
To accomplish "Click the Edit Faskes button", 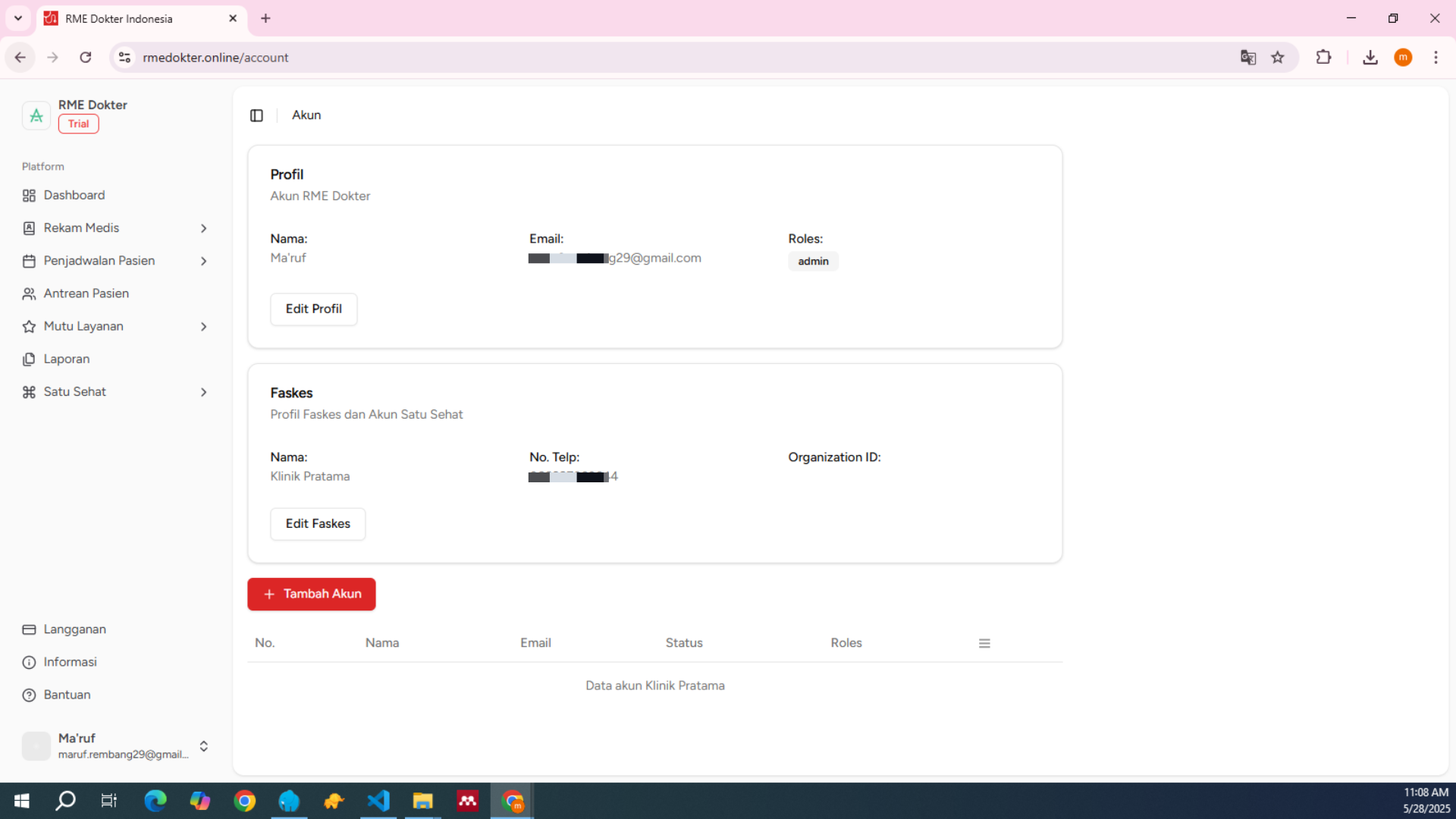I will (318, 524).
